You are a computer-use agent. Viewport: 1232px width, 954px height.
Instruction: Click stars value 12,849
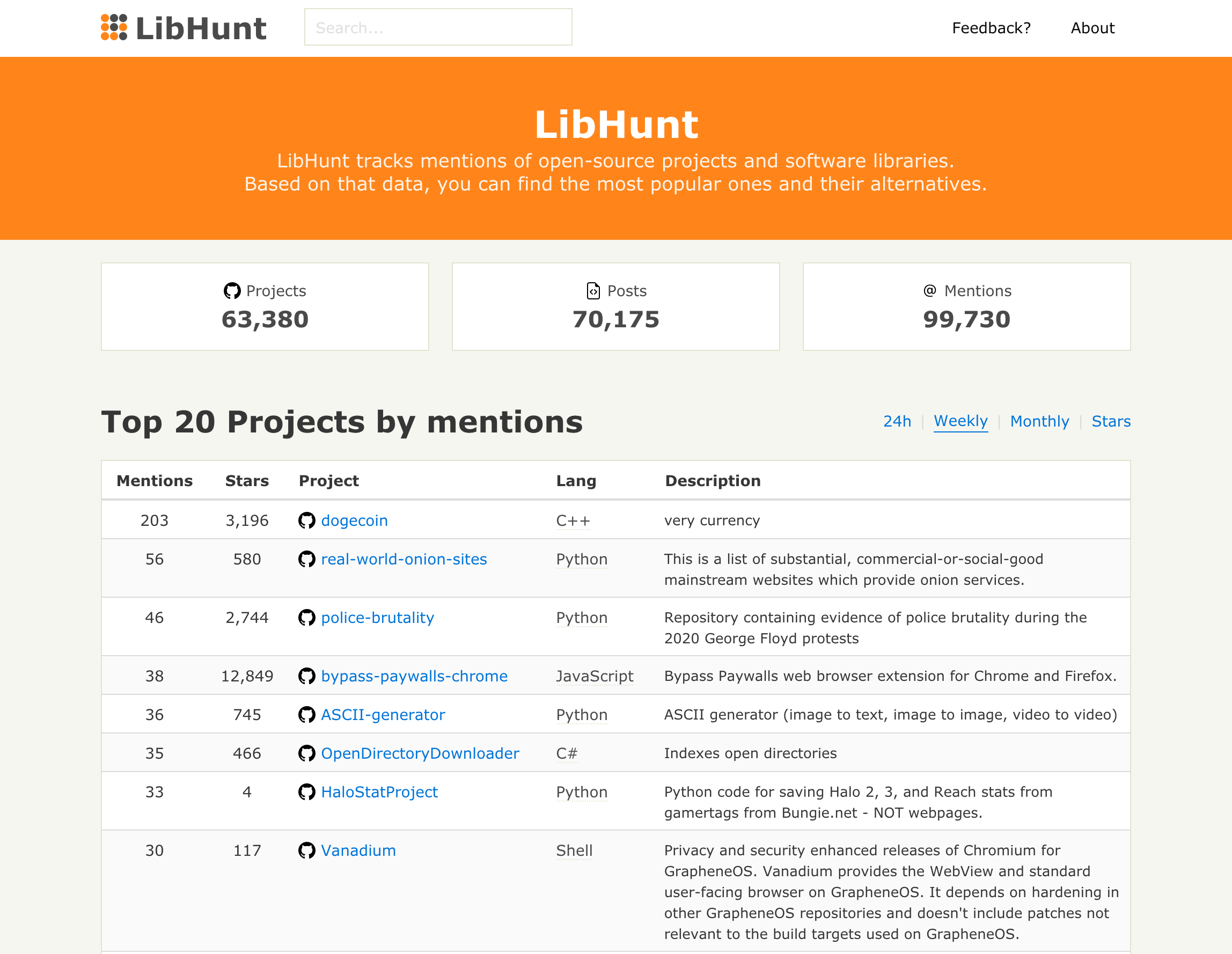(247, 676)
